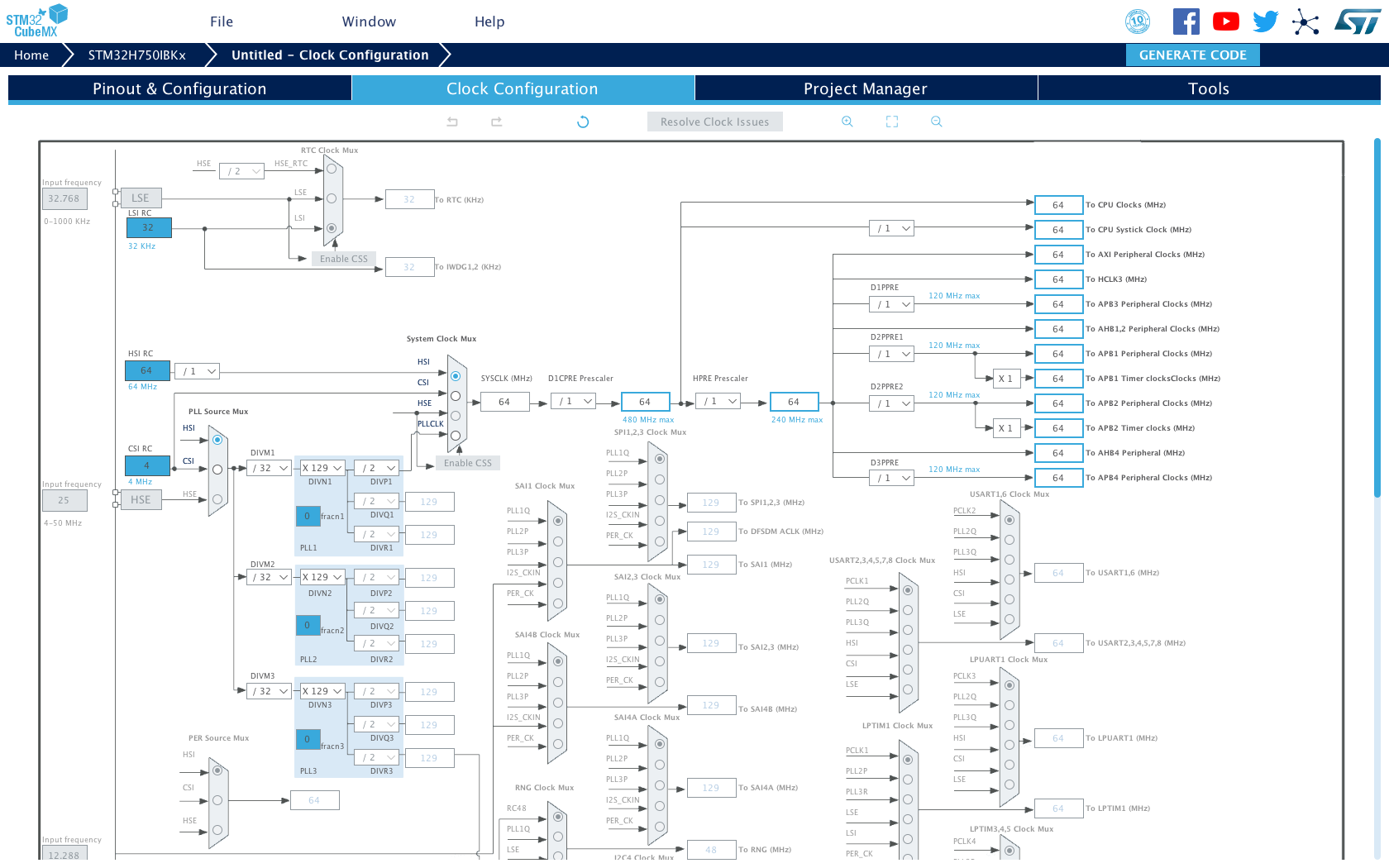Click the vertical scrollbar on the right
The image size is (1389, 868).
(1377, 318)
